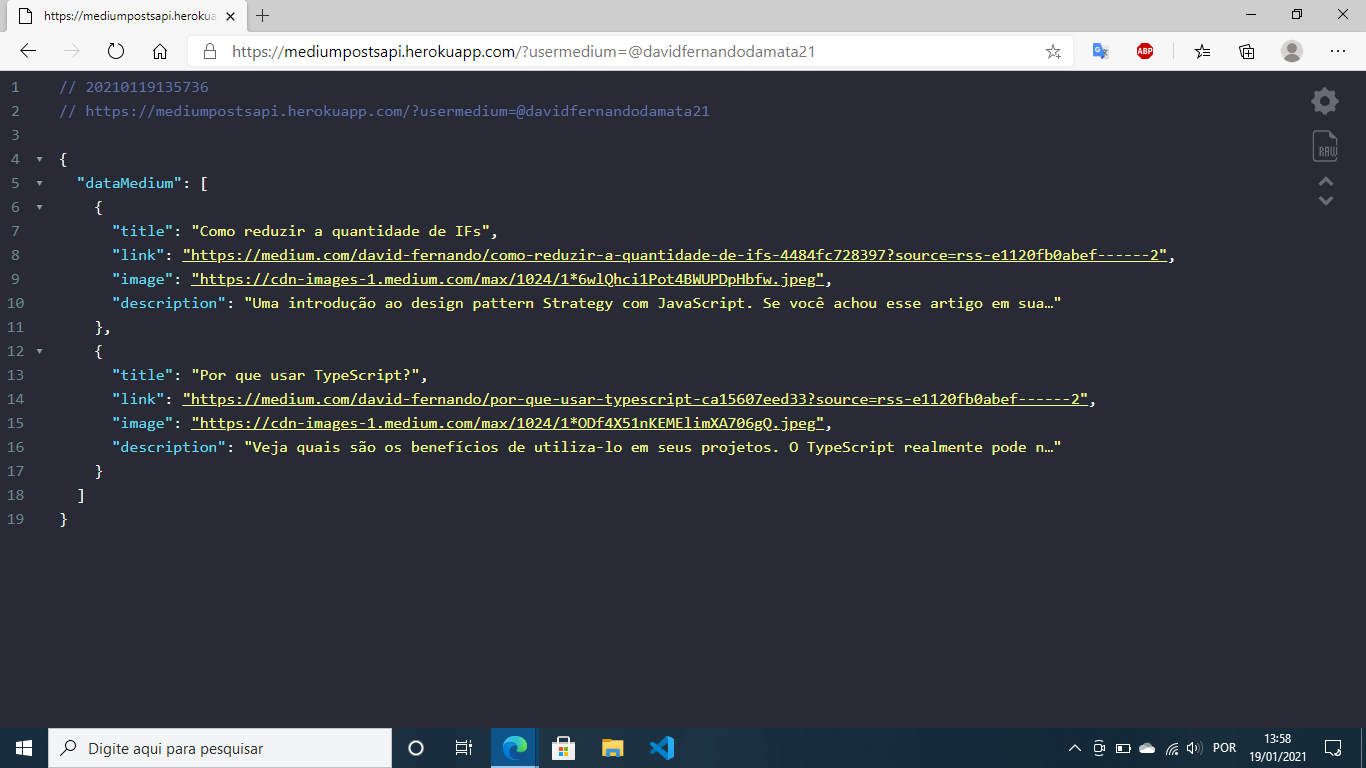Open Windows Start menu

coord(24,748)
